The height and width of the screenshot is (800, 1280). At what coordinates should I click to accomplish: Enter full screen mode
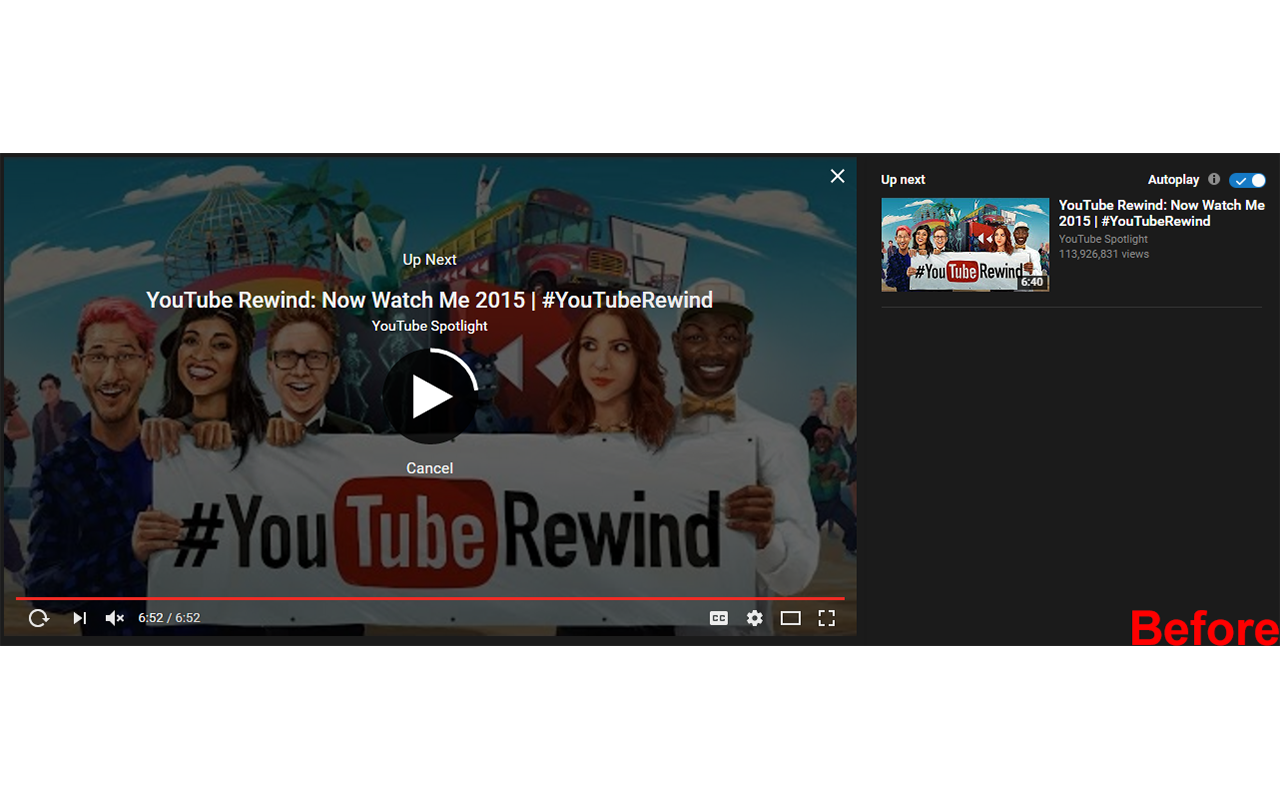827,618
